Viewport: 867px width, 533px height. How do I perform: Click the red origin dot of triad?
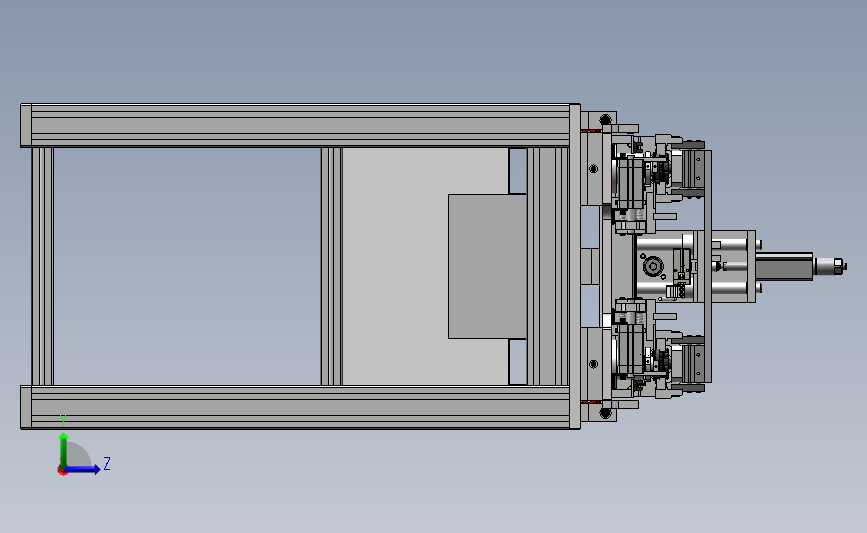(62, 471)
